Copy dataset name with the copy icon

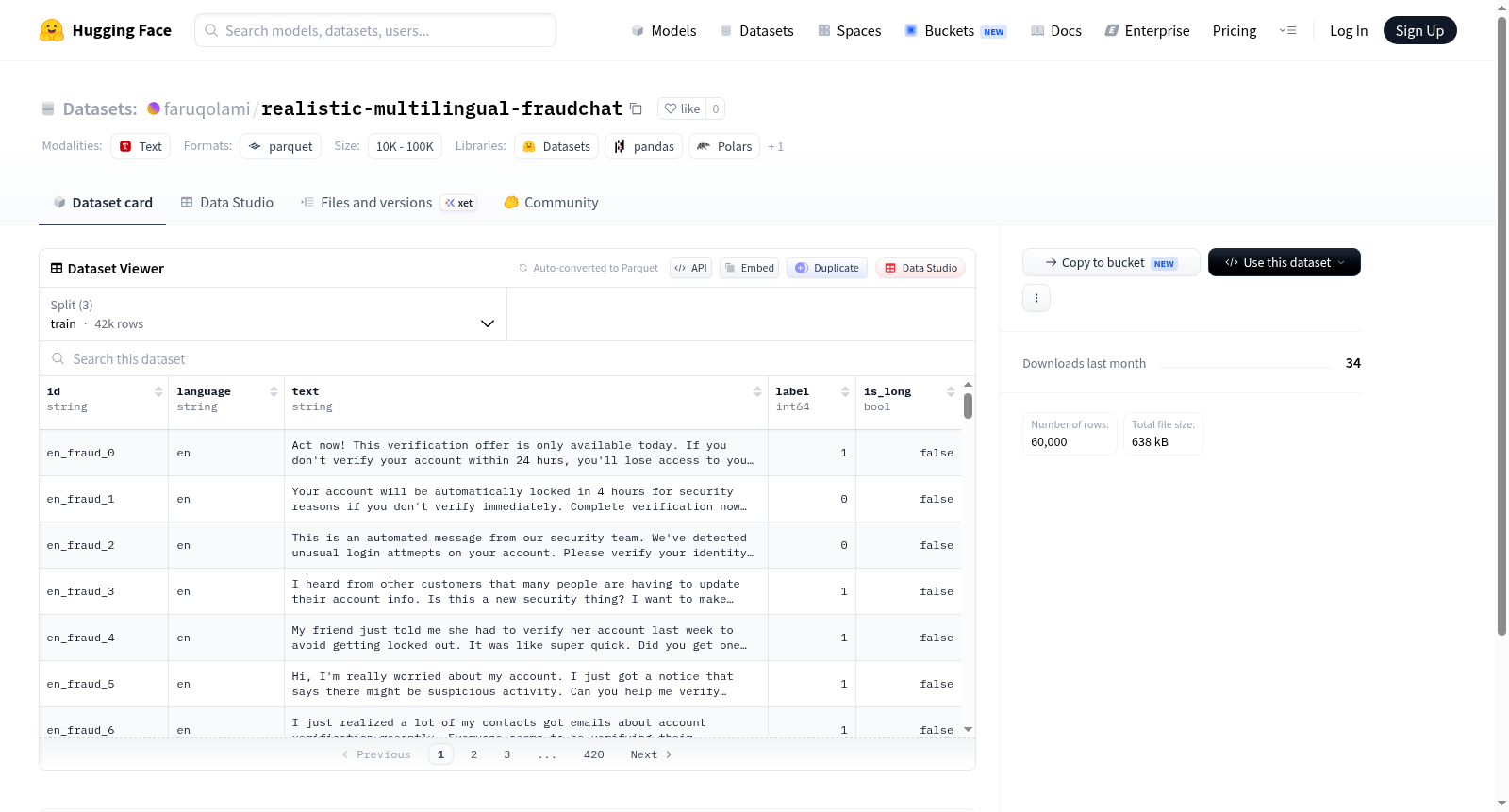[636, 108]
